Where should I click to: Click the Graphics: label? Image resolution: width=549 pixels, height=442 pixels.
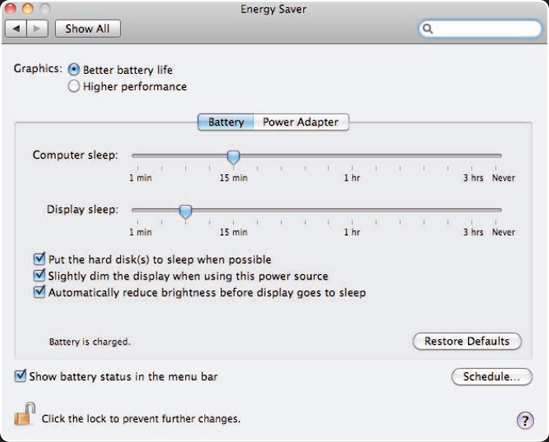[x=38, y=68]
